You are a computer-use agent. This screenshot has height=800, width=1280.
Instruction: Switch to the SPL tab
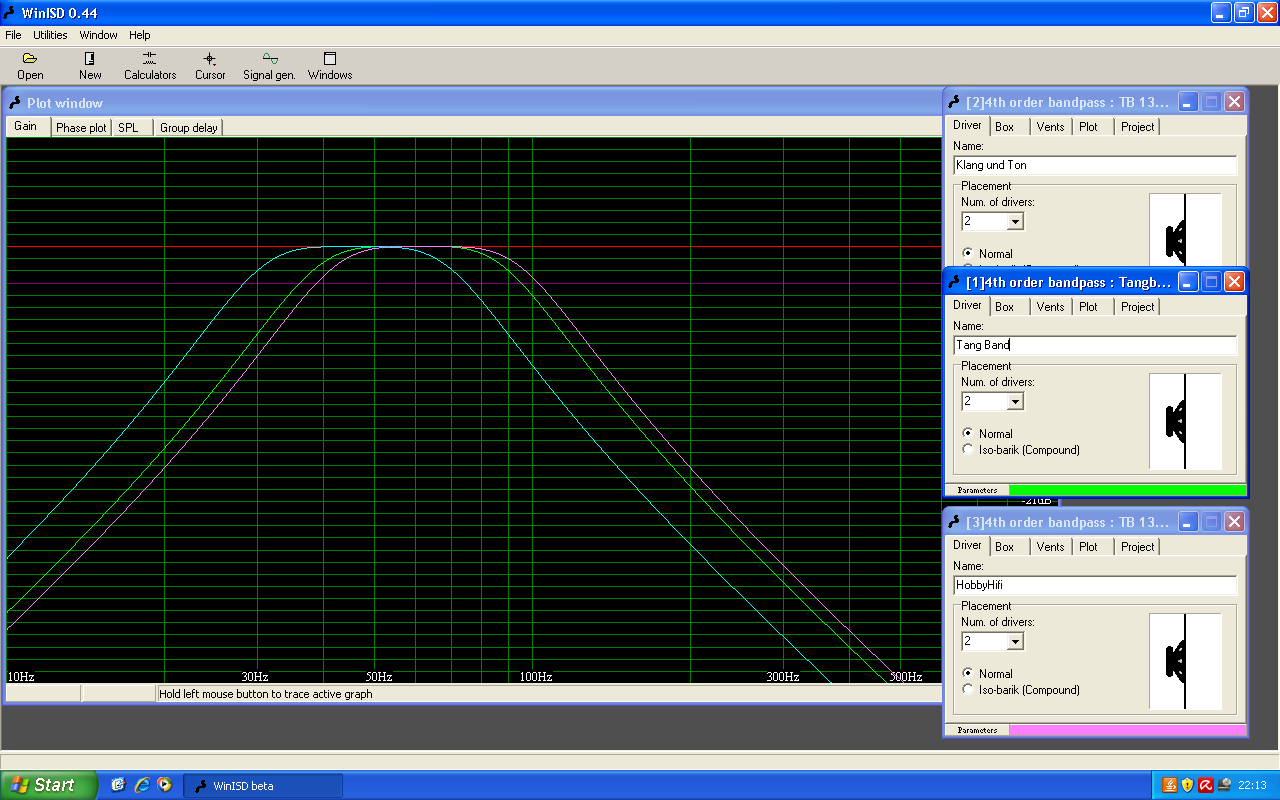point(129,128)
